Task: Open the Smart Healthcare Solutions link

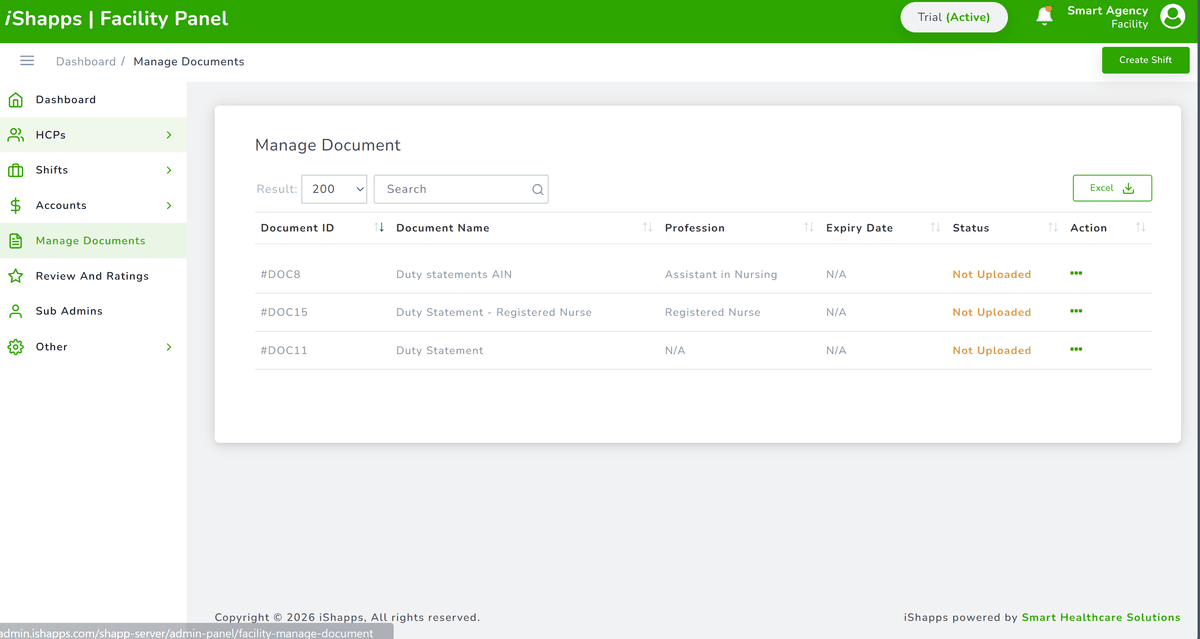Action: click(1101, 617)
